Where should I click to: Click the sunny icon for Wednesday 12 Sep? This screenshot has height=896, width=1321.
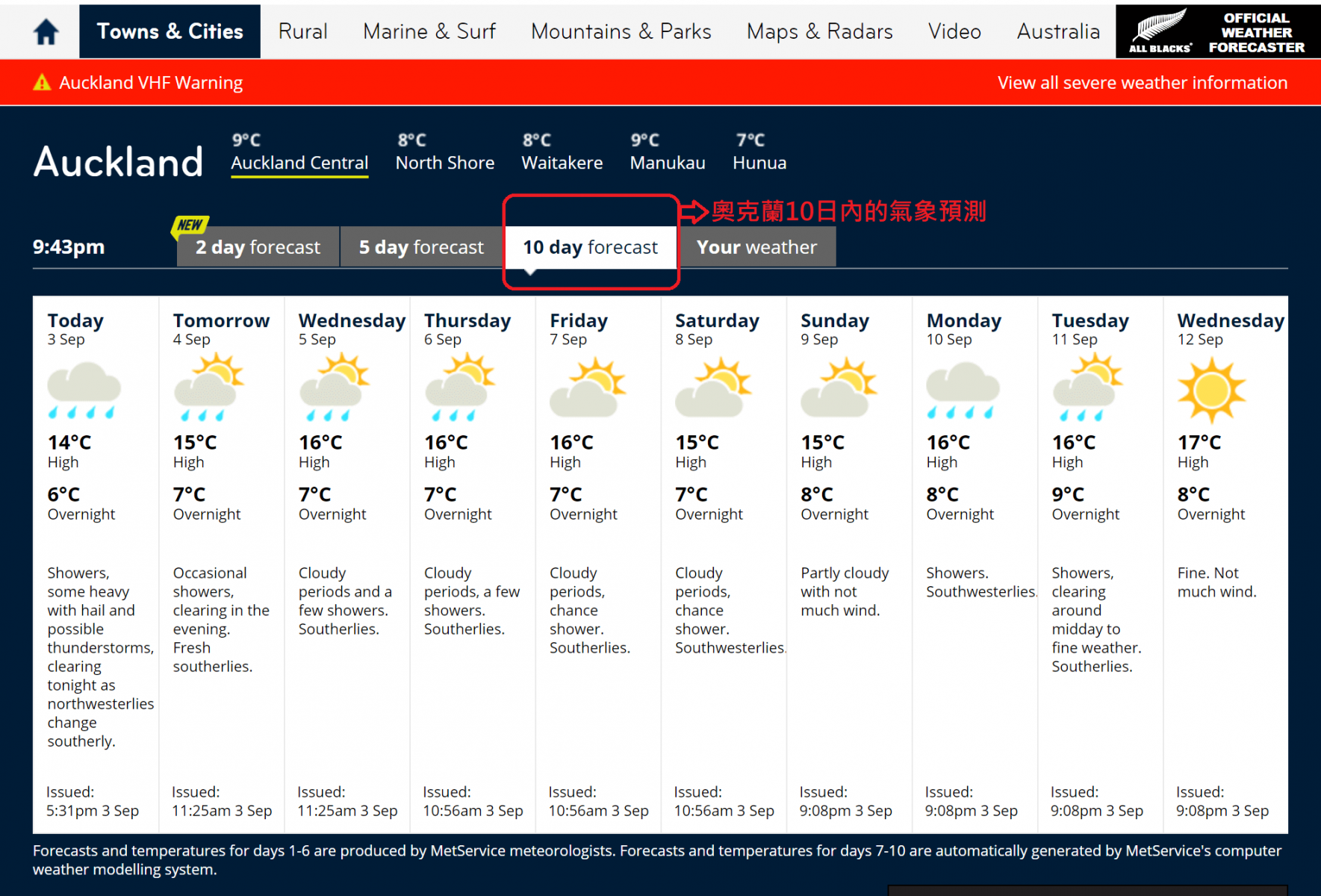pos(1211,389)
